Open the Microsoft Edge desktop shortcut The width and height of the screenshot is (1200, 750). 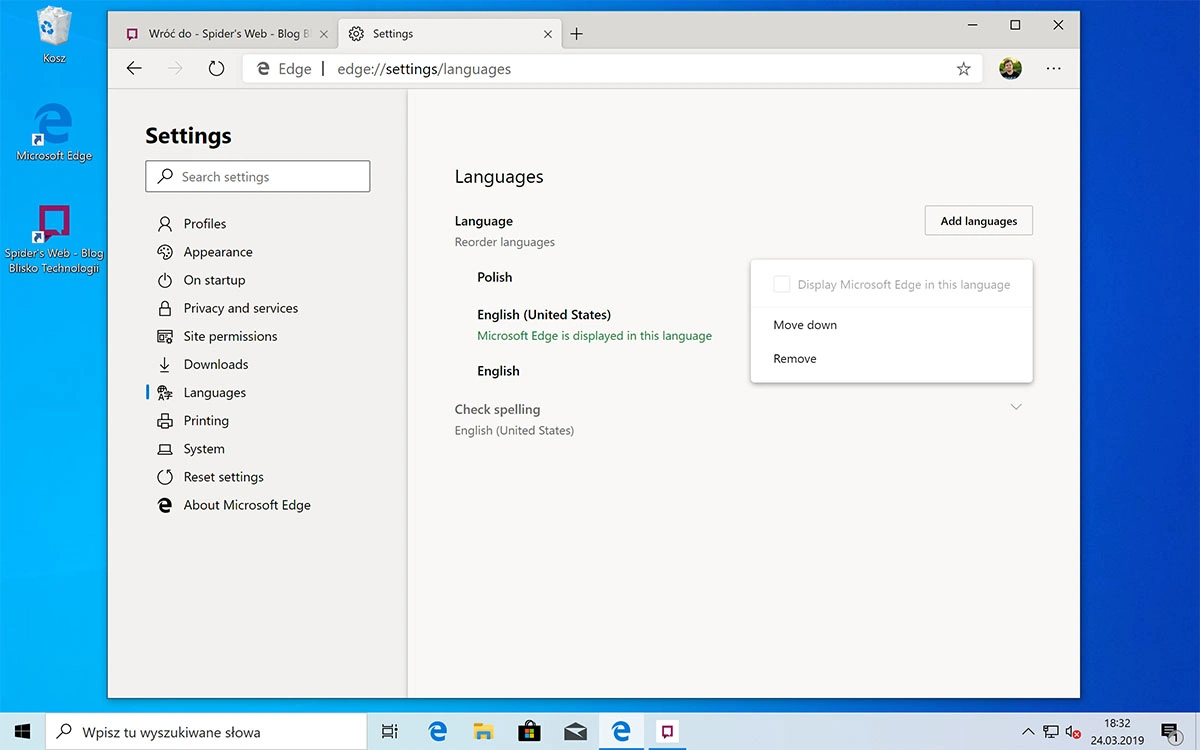tap(54, 131)
